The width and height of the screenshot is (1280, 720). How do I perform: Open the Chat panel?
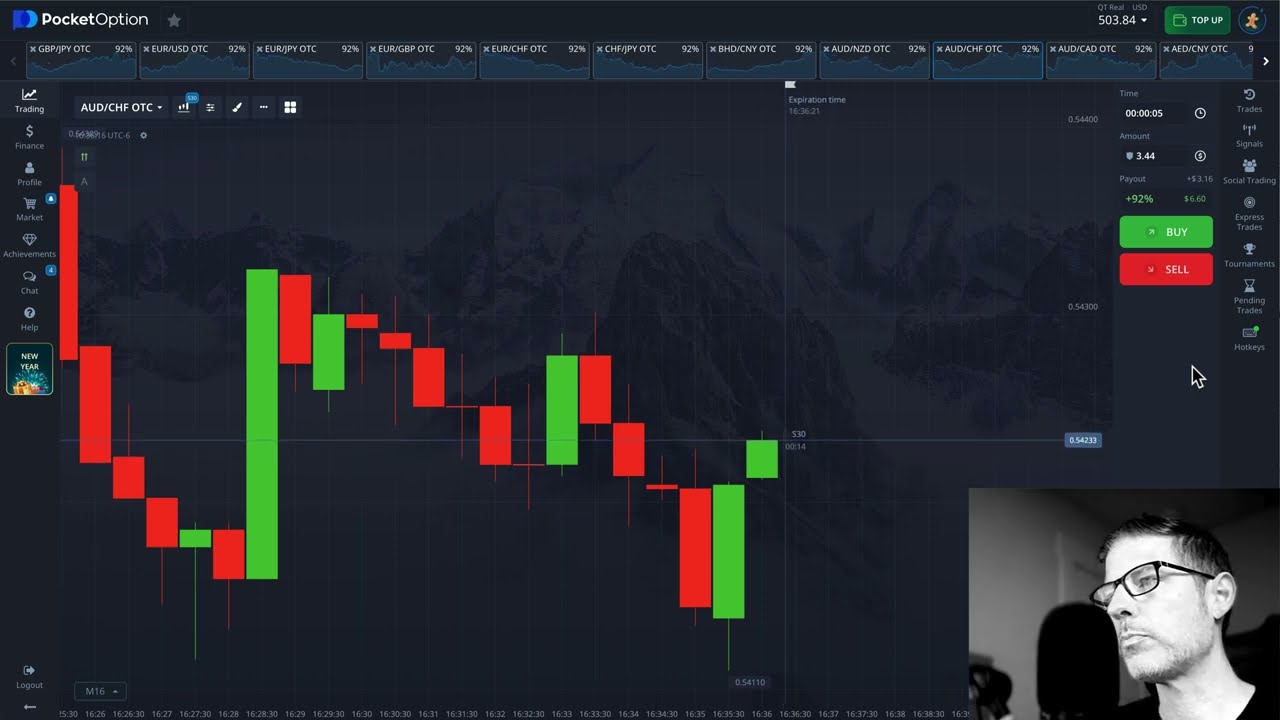point(29,283)
